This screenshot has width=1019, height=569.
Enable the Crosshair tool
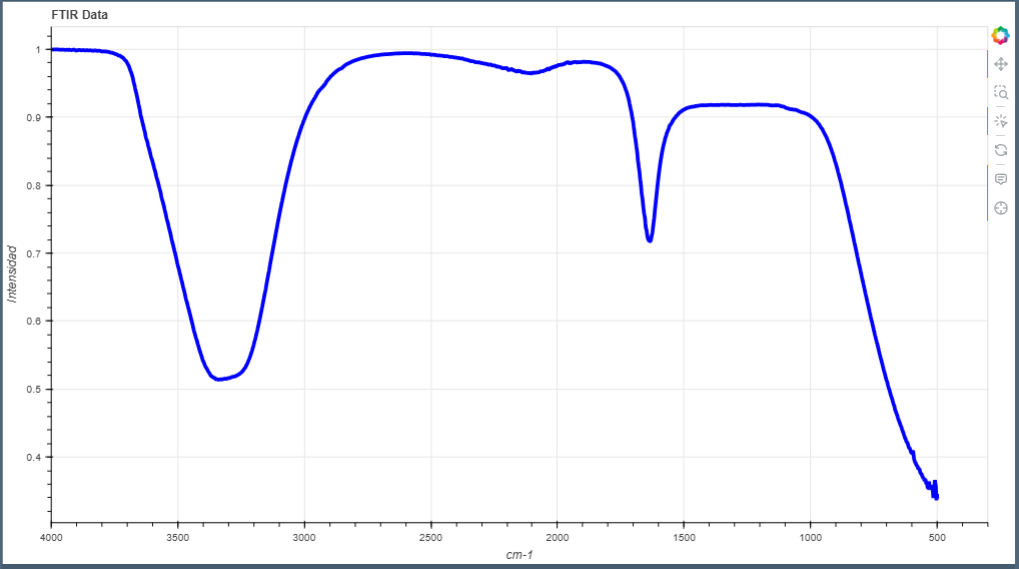1000,208
